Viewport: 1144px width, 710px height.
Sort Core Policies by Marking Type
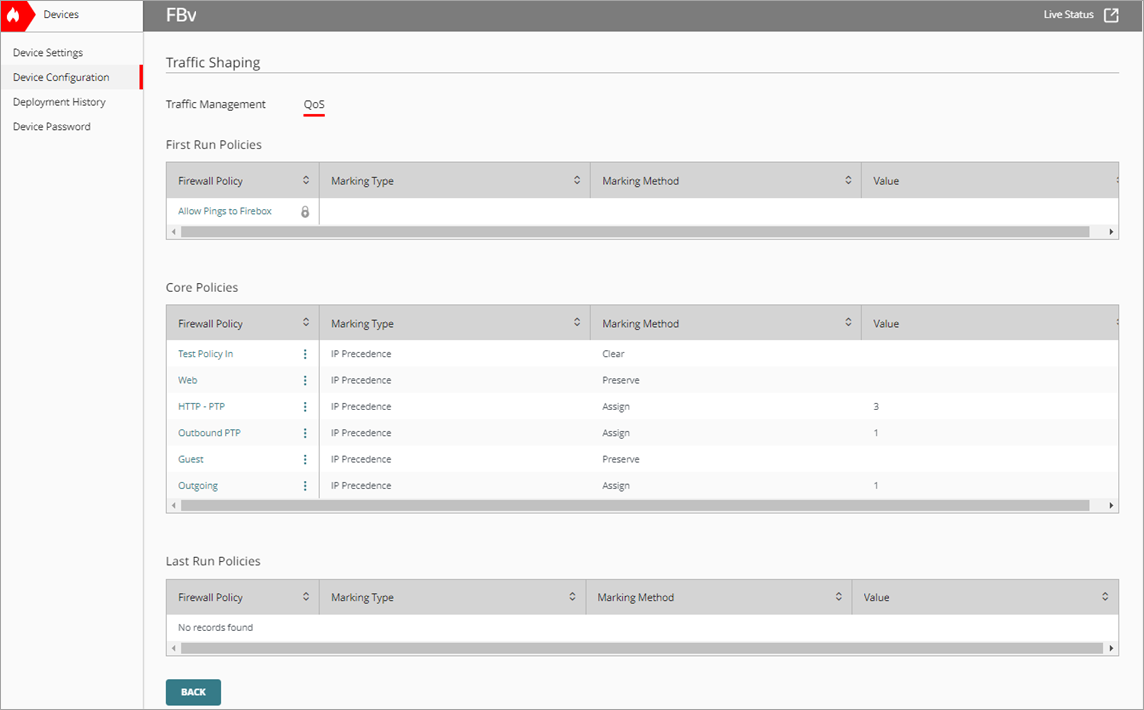coord(577,322)
